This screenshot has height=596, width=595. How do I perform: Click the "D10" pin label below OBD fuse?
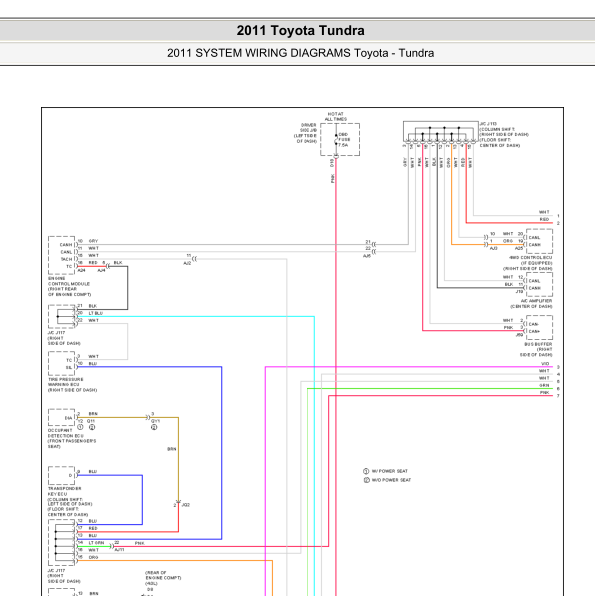(x=332, y=163)
